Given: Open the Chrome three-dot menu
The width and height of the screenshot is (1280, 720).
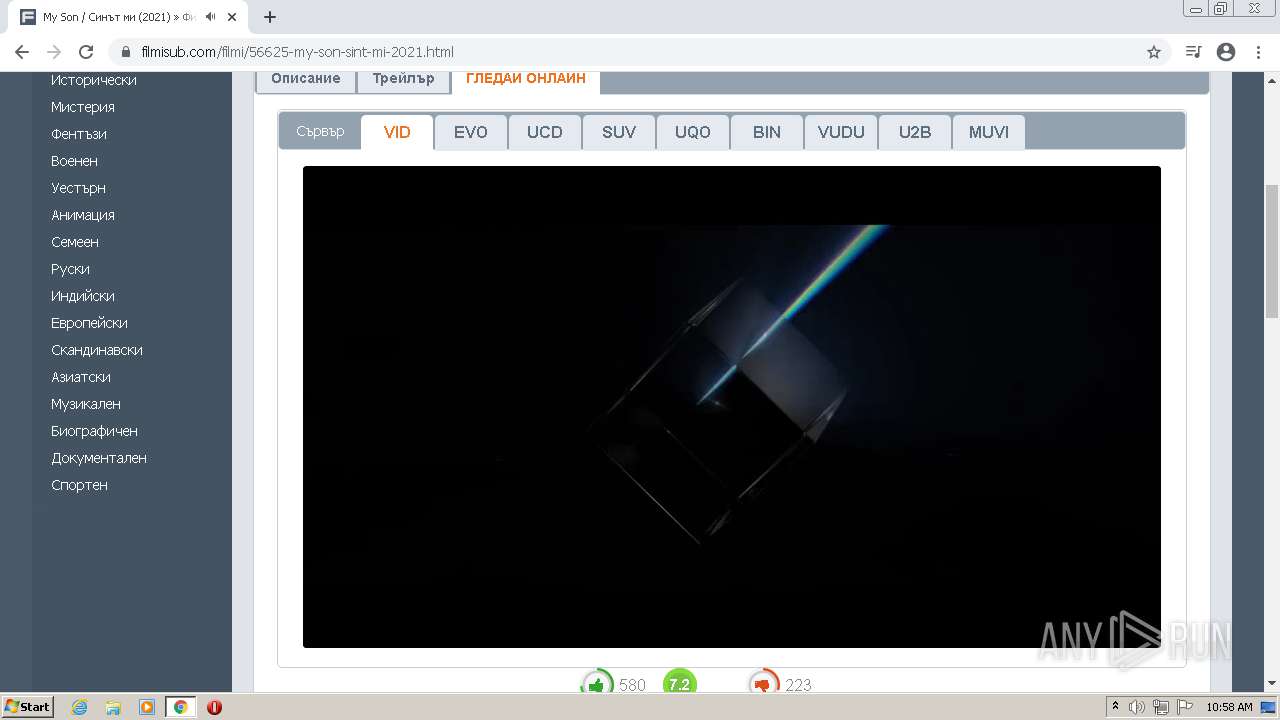Looking at the screenshot, I should (1258, 52).
